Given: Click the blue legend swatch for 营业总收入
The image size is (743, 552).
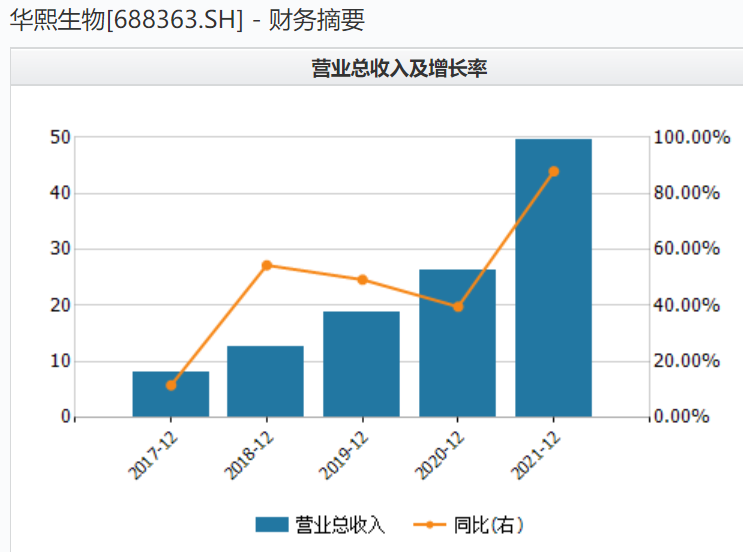Looking at the screenshot, I should [271, 525].
